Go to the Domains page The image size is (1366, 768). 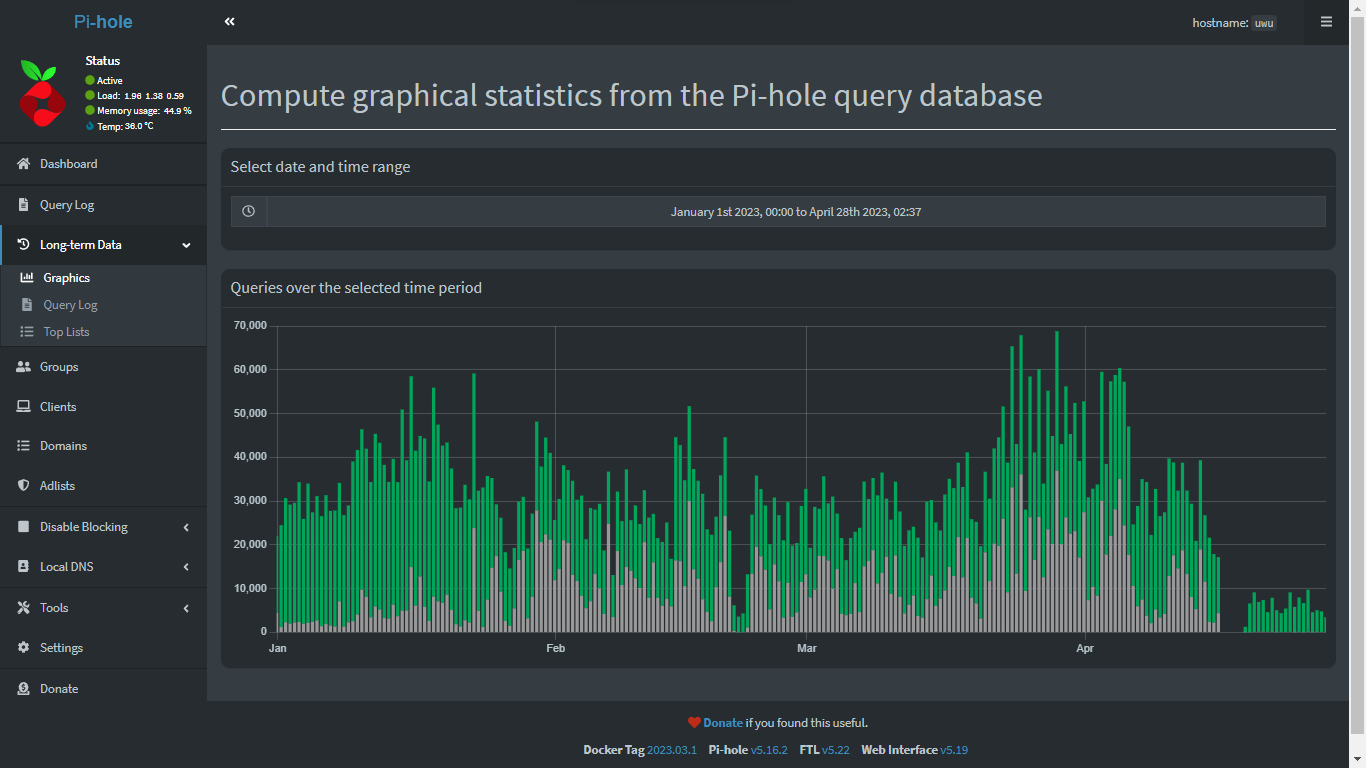(x=63, y=446)
